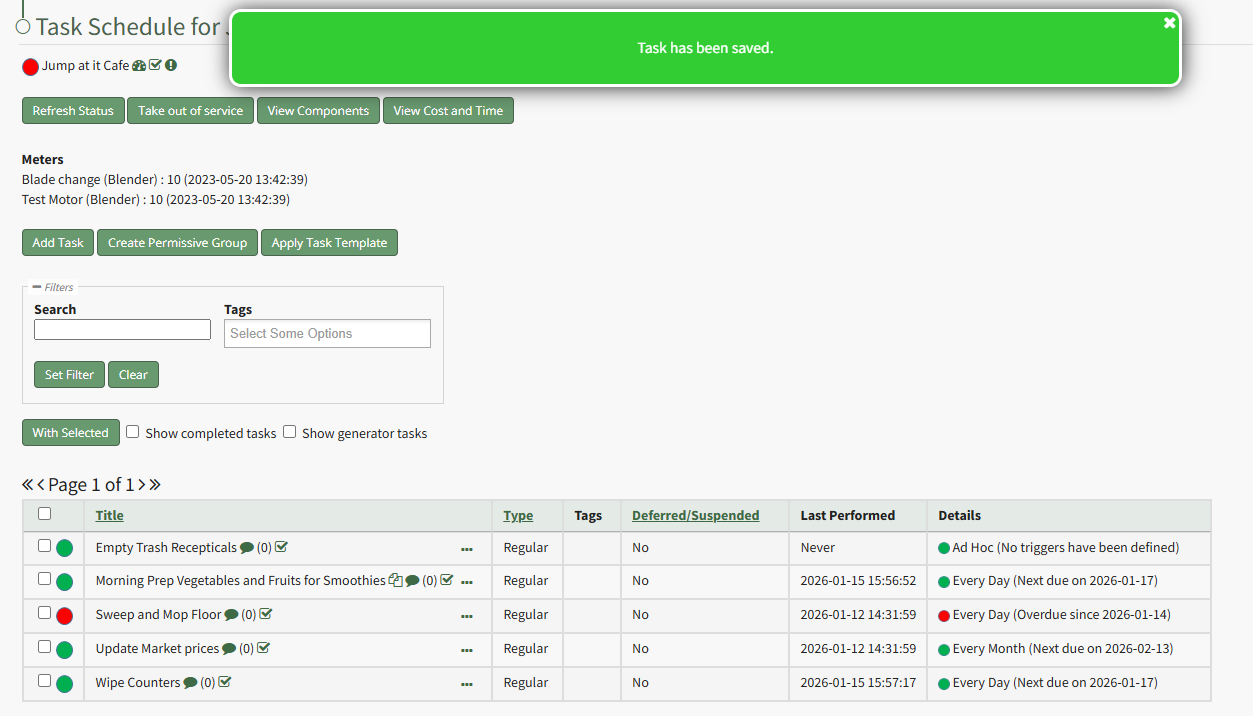Close the 'Task has been saved' notification

1169,23
